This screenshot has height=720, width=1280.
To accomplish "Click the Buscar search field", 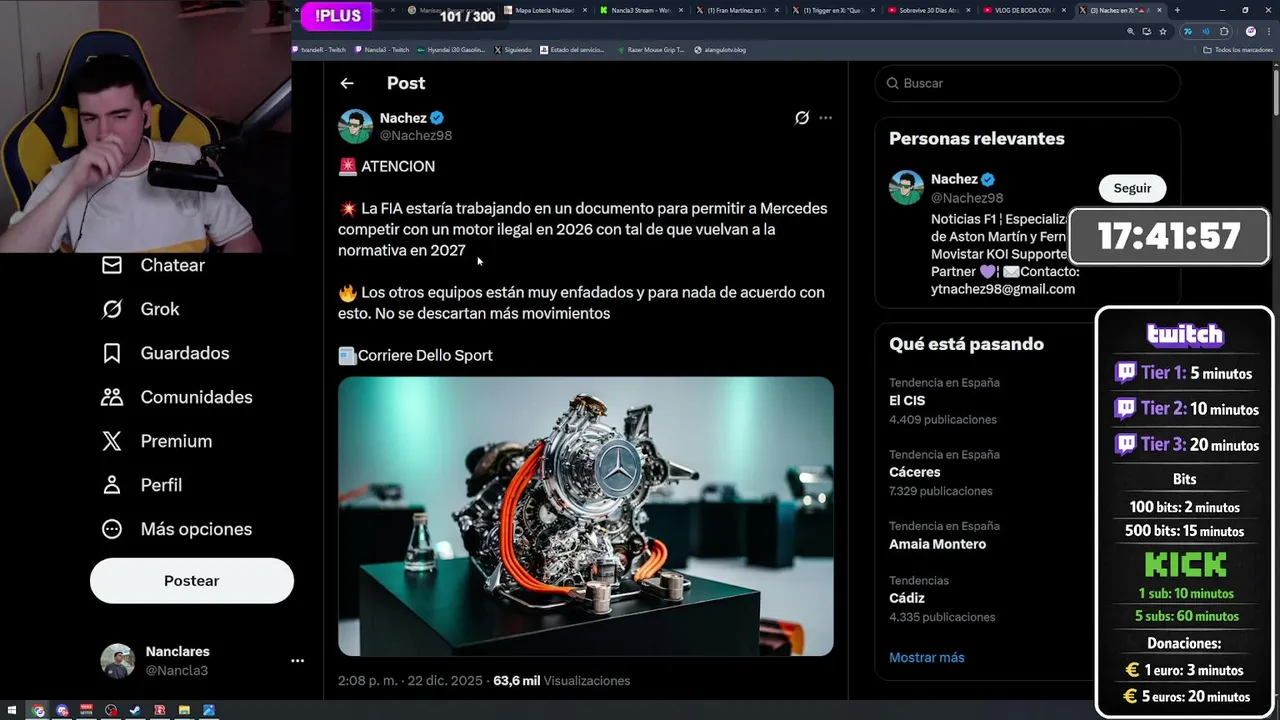I will click(x=1027, y=83).
